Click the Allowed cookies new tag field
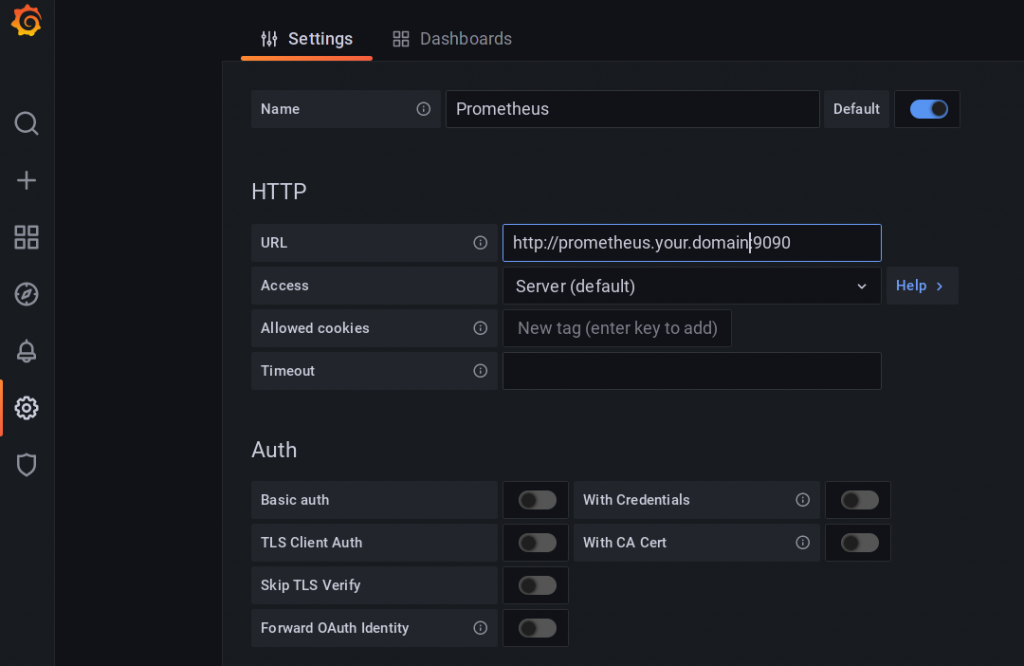 617,328
